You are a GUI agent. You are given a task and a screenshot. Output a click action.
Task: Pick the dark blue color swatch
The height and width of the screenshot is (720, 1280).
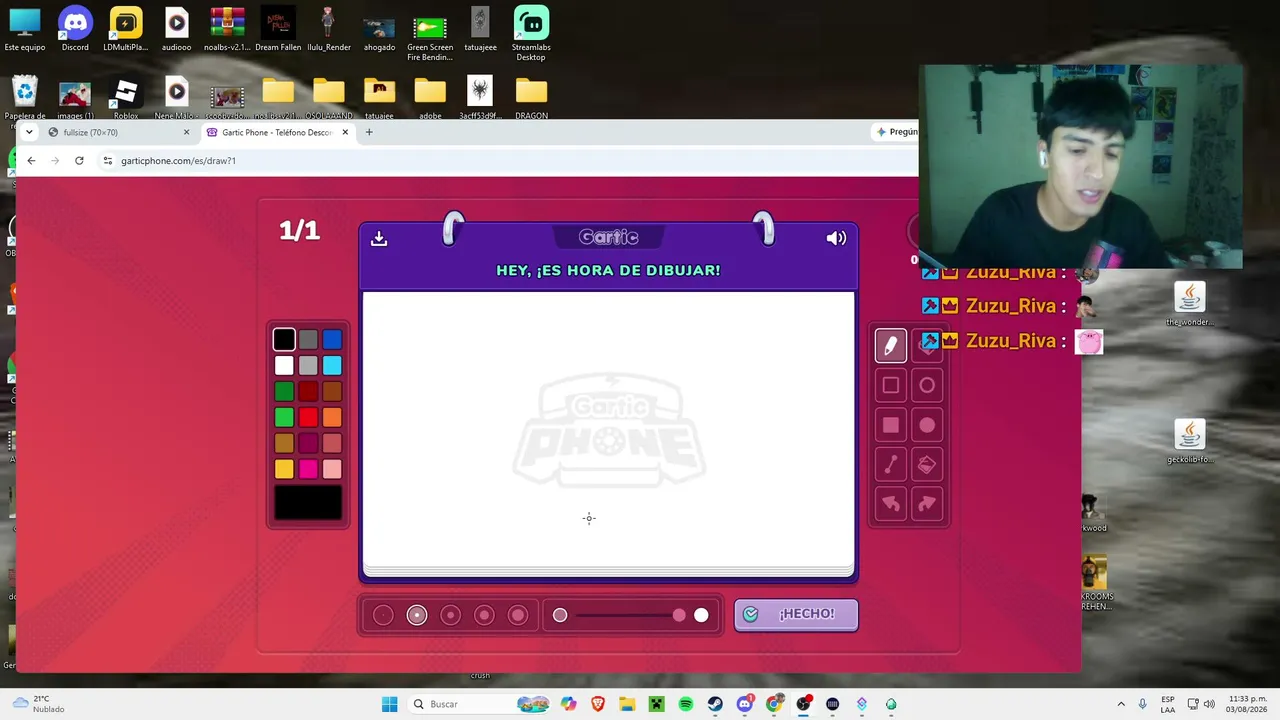click(332, 340)
